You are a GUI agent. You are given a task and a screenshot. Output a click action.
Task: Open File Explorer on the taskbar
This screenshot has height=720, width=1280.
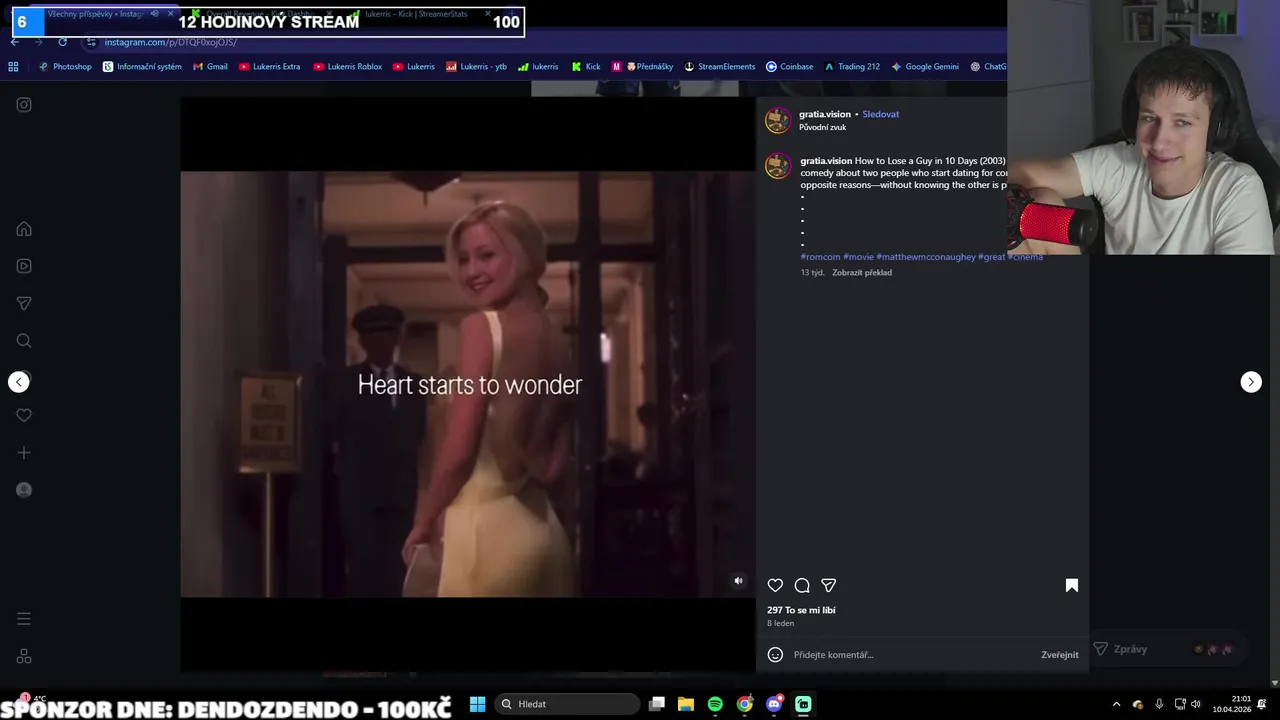tap(686, 704)
